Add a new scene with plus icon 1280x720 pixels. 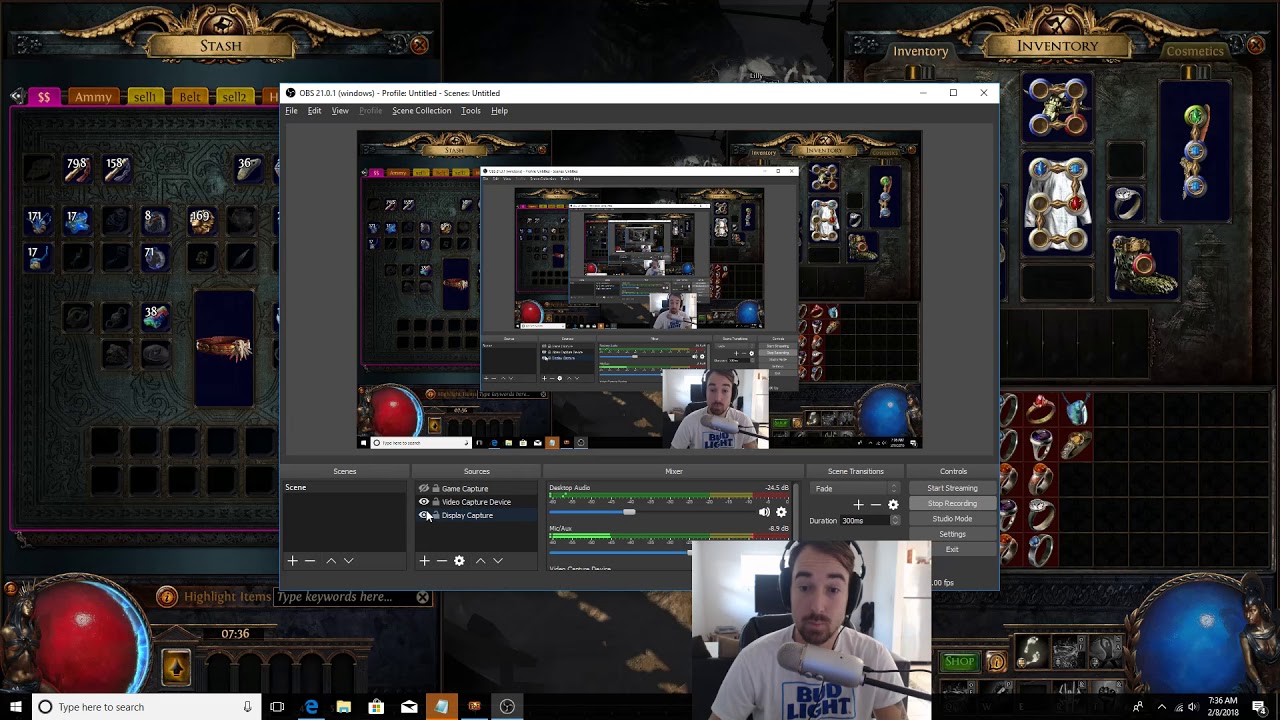point(292,561)
